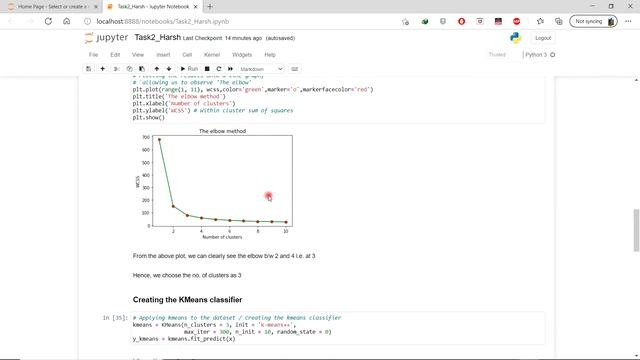This screenshot has height=360, width=640.
Task: Restart kernel and rerun all fast-forward icon
Action: 231,69
